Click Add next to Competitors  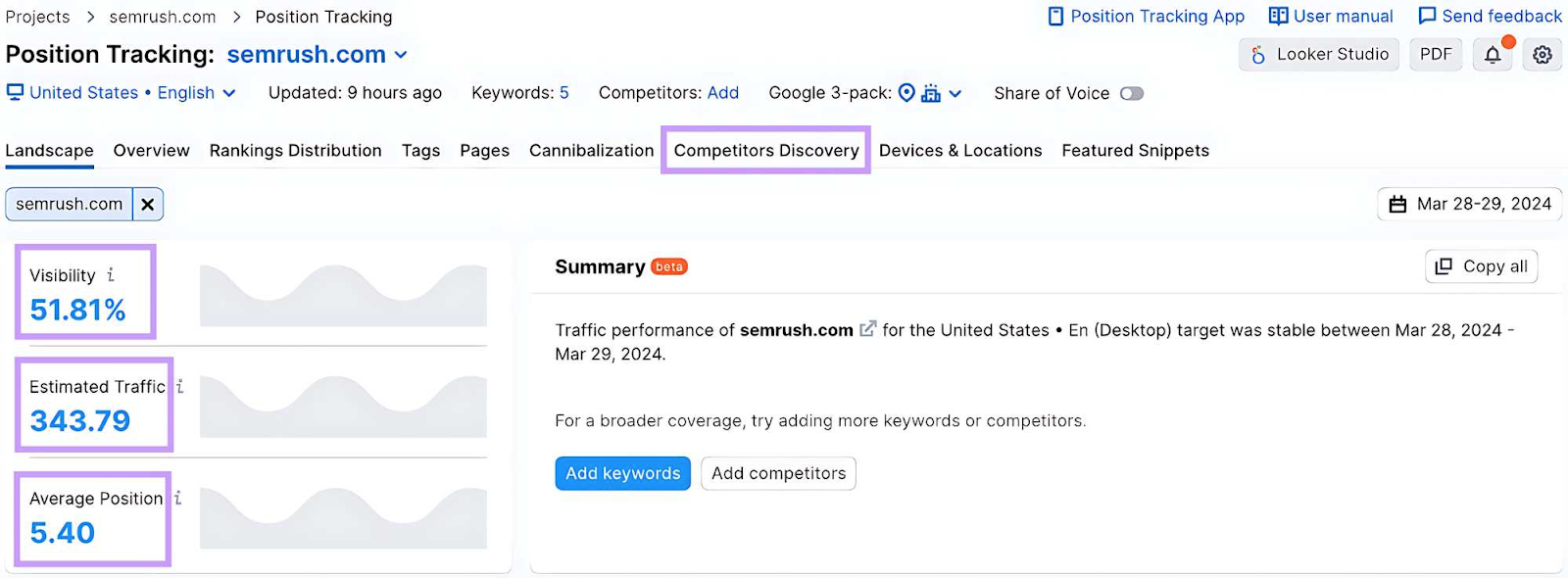723,93
